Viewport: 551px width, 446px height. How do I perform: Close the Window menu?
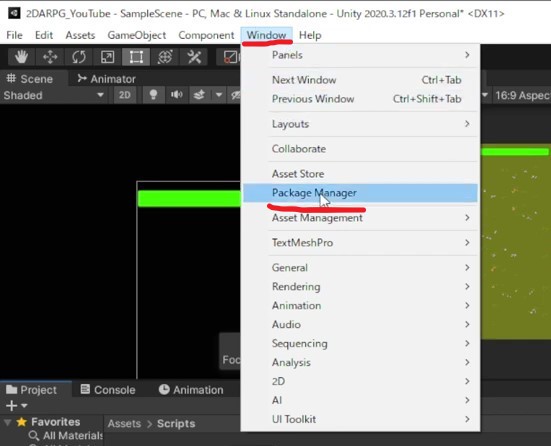[x=266, y=35]
